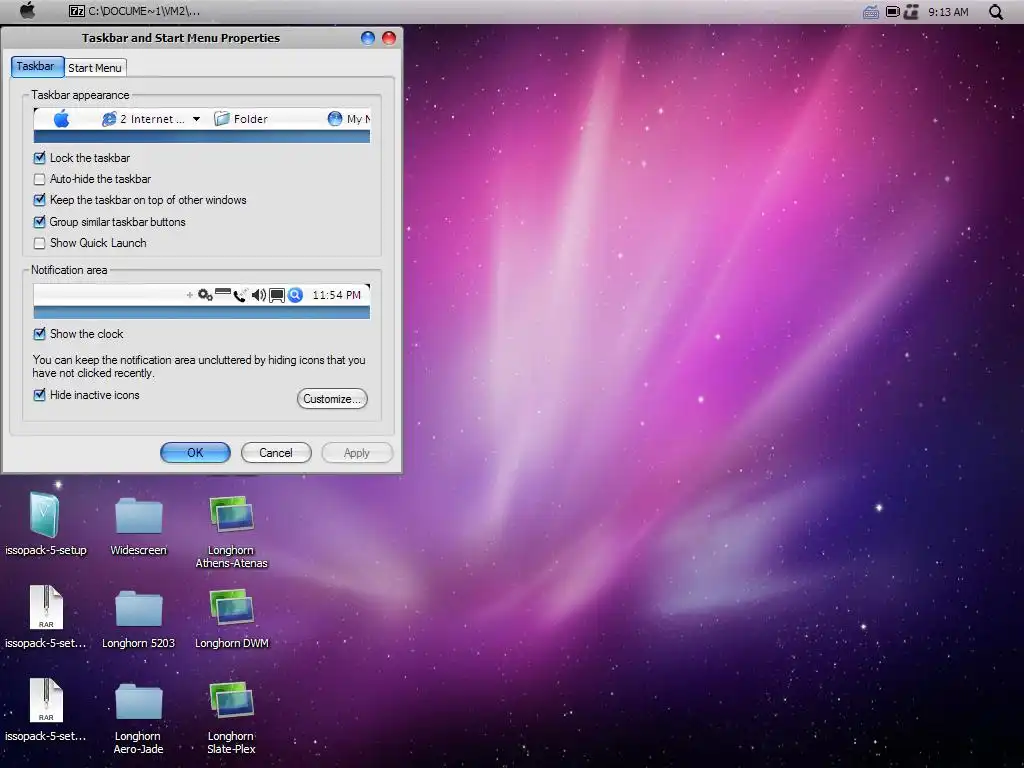Click the Longhorn DWM label text
This screenshot has height=768, width=1024.
[x=232, y=643]
